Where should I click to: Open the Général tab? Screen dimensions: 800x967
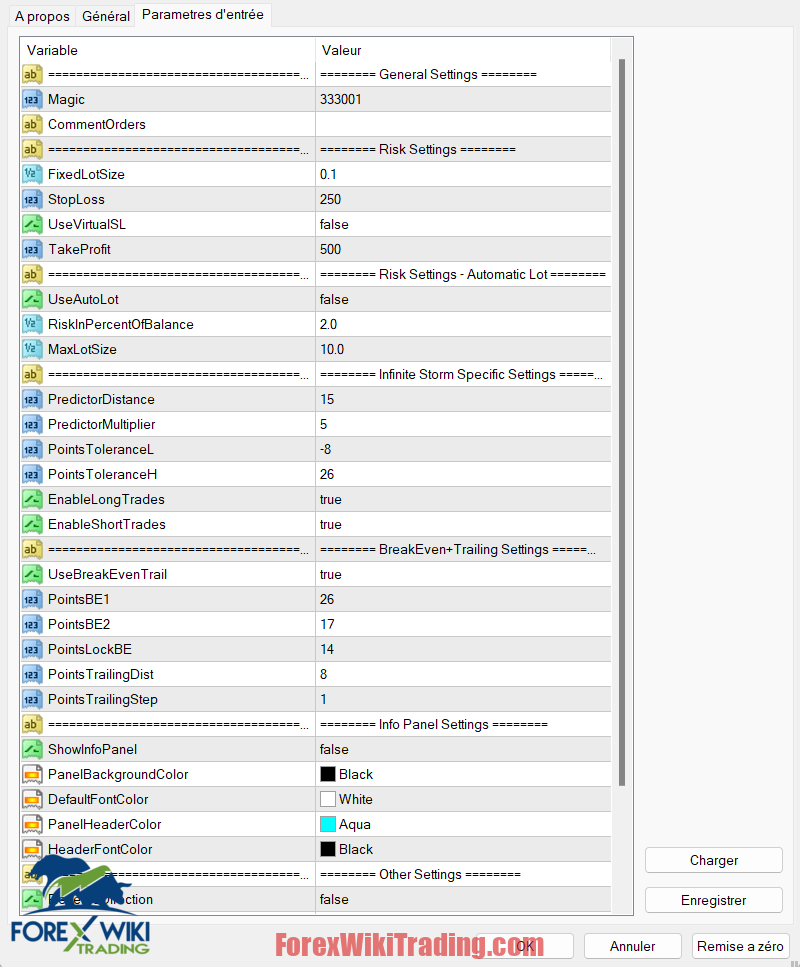pos(105,16)
